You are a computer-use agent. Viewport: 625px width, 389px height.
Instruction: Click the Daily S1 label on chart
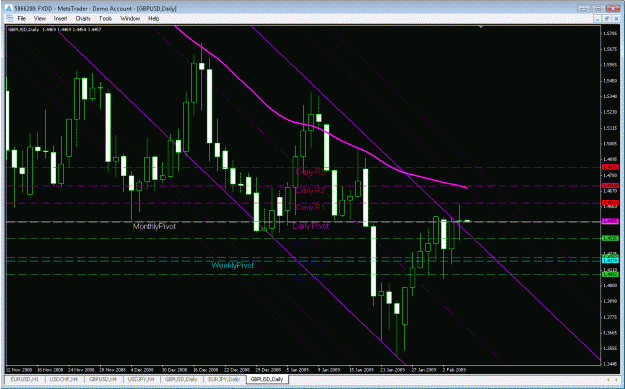pos(311,243)
